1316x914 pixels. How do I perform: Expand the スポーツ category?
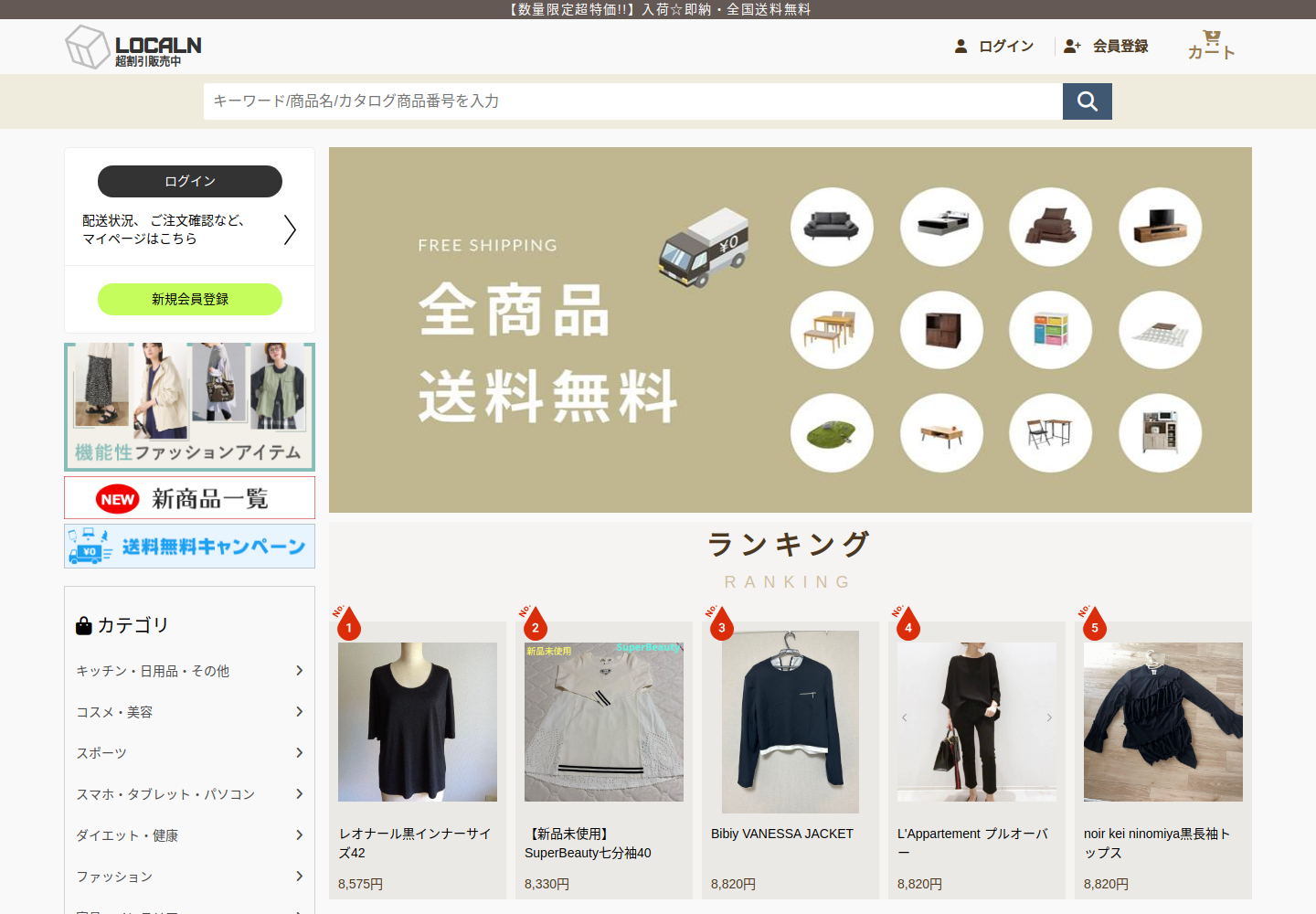click(189, 753)
